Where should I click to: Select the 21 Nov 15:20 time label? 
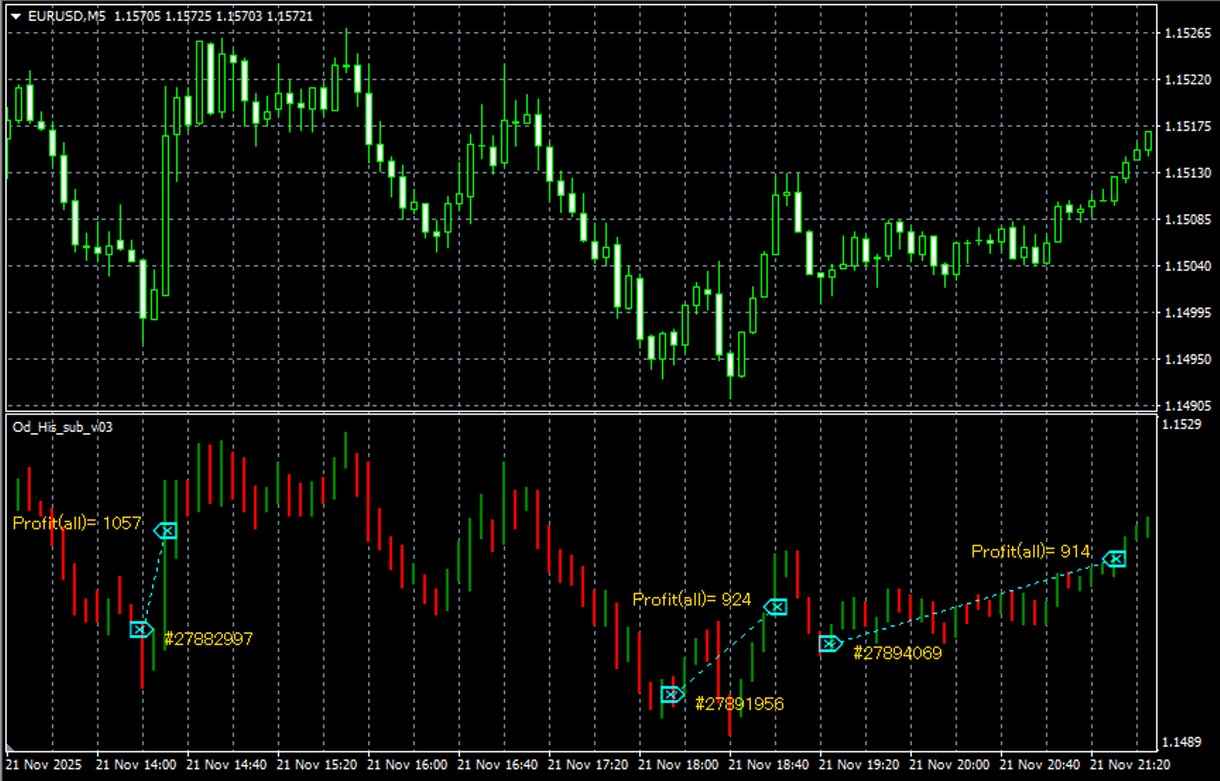(317, 765)
